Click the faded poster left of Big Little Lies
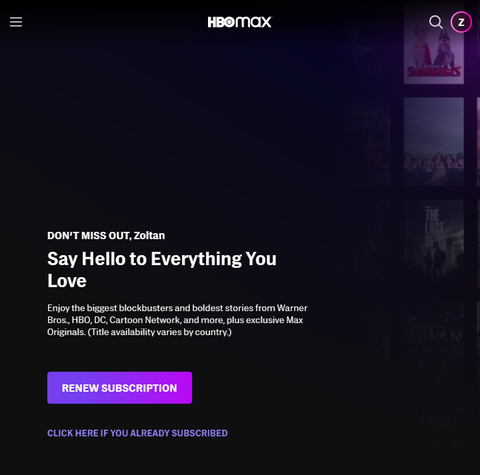This screenshot has height=475, width=480. (368, 143)
